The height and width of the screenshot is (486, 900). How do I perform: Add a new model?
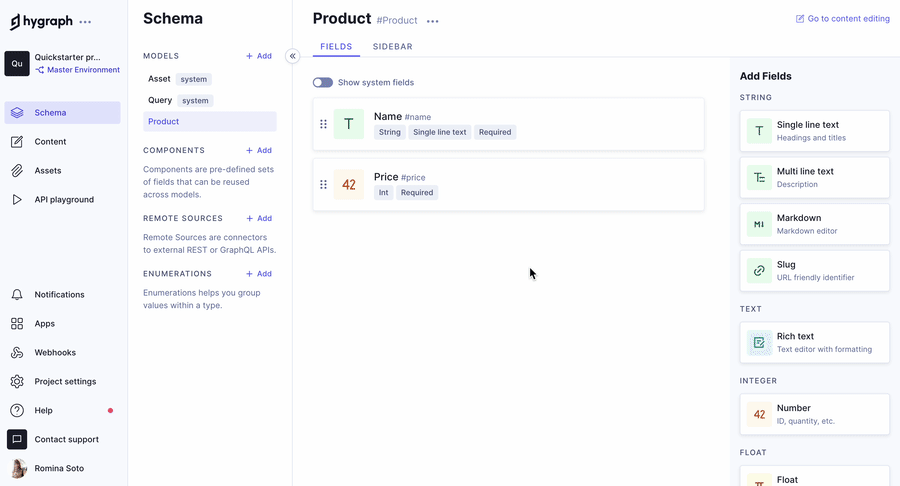click(259, 56)
